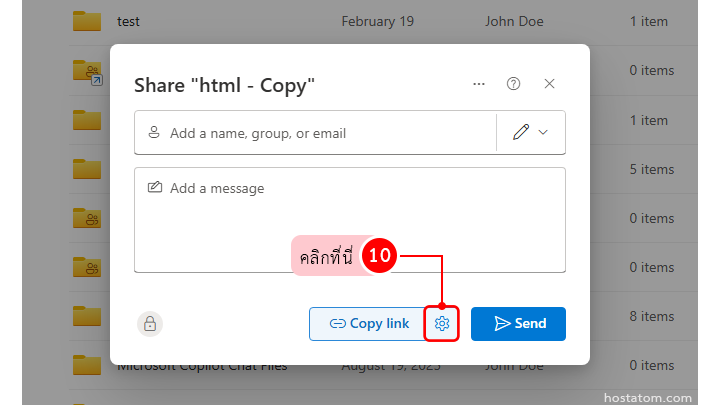Open sharing settings gear icon
720x405 pixels.
pyautogui.click(x=443, y=323)
